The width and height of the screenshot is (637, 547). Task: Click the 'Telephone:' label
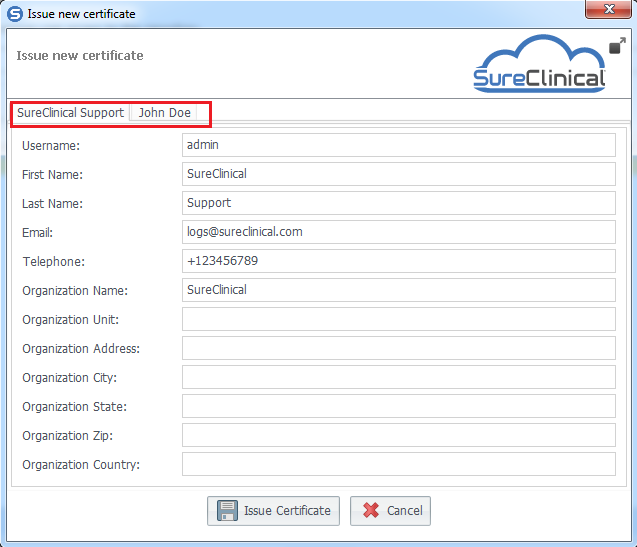point(54,262)
